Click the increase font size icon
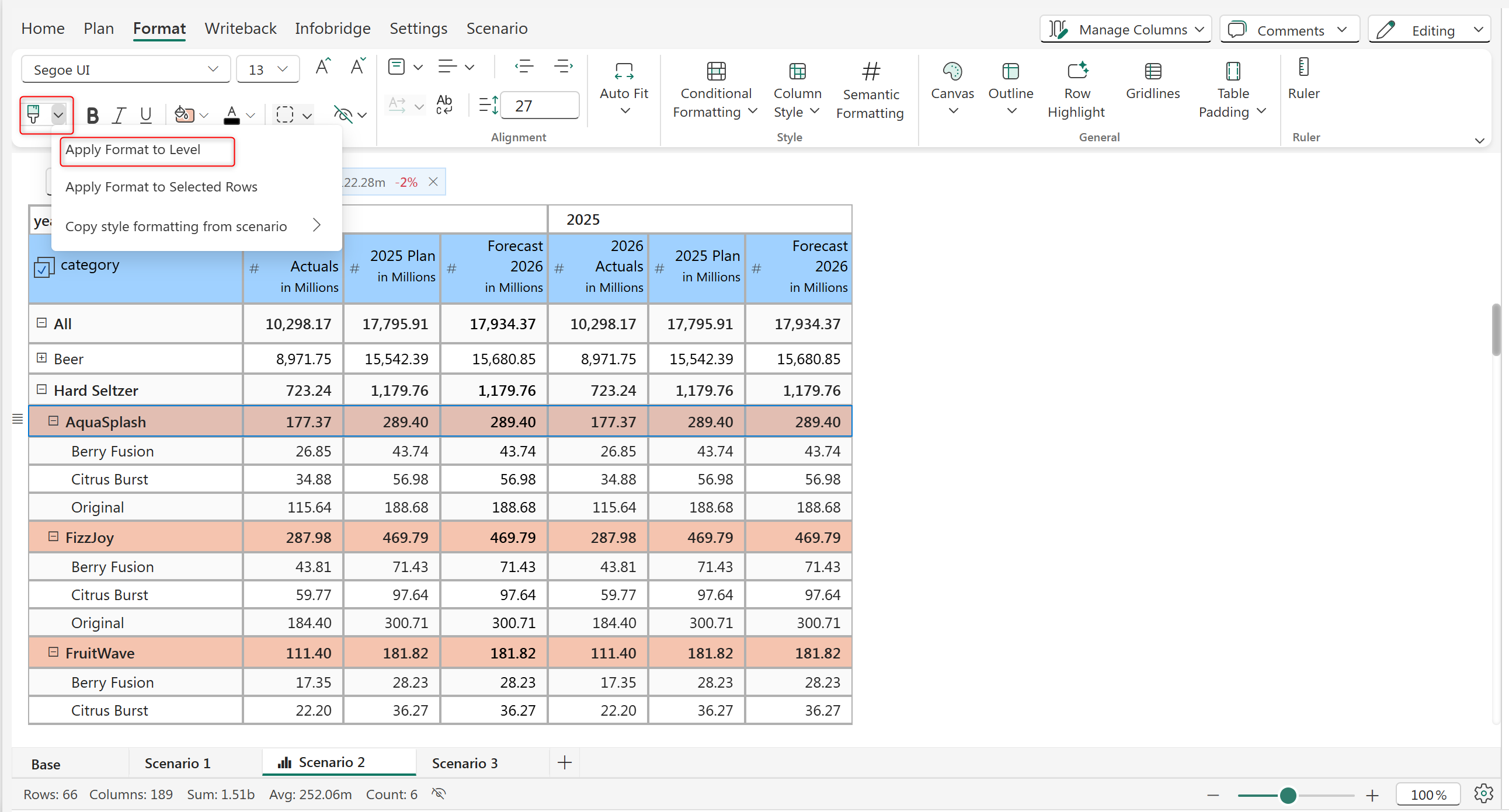 [x=323, y=67]
